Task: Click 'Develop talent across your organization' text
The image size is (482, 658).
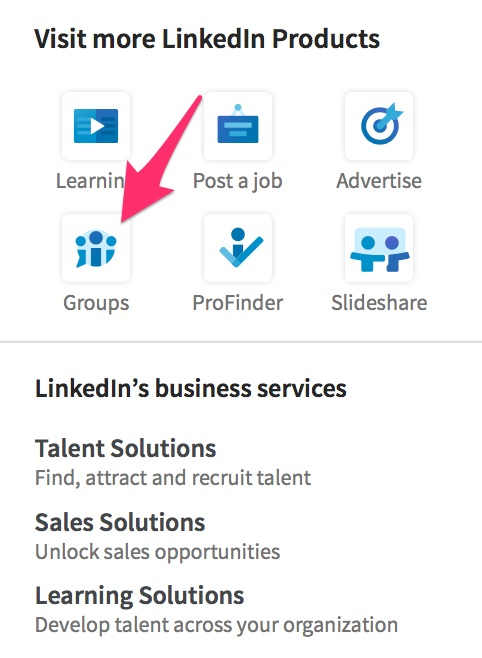Action: (216, 625)
